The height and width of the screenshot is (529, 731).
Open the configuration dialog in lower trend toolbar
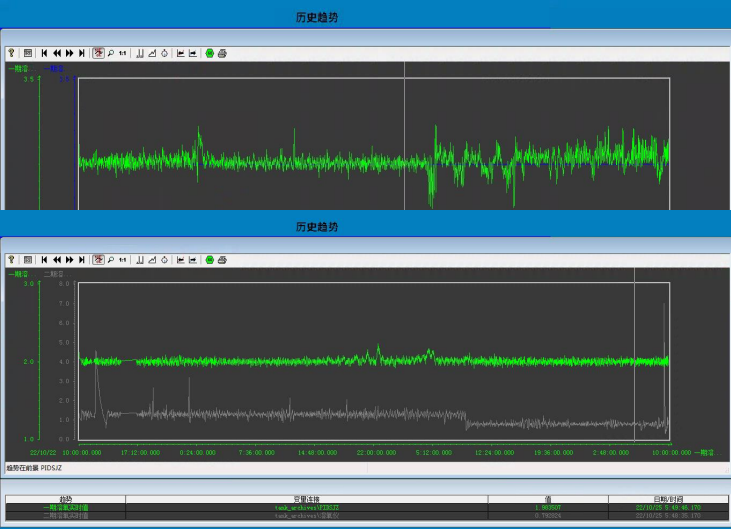[28, 260]
